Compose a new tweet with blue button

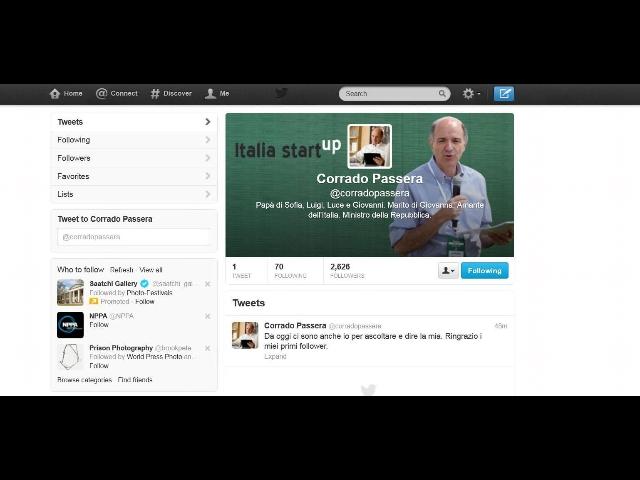pos(504,93)
